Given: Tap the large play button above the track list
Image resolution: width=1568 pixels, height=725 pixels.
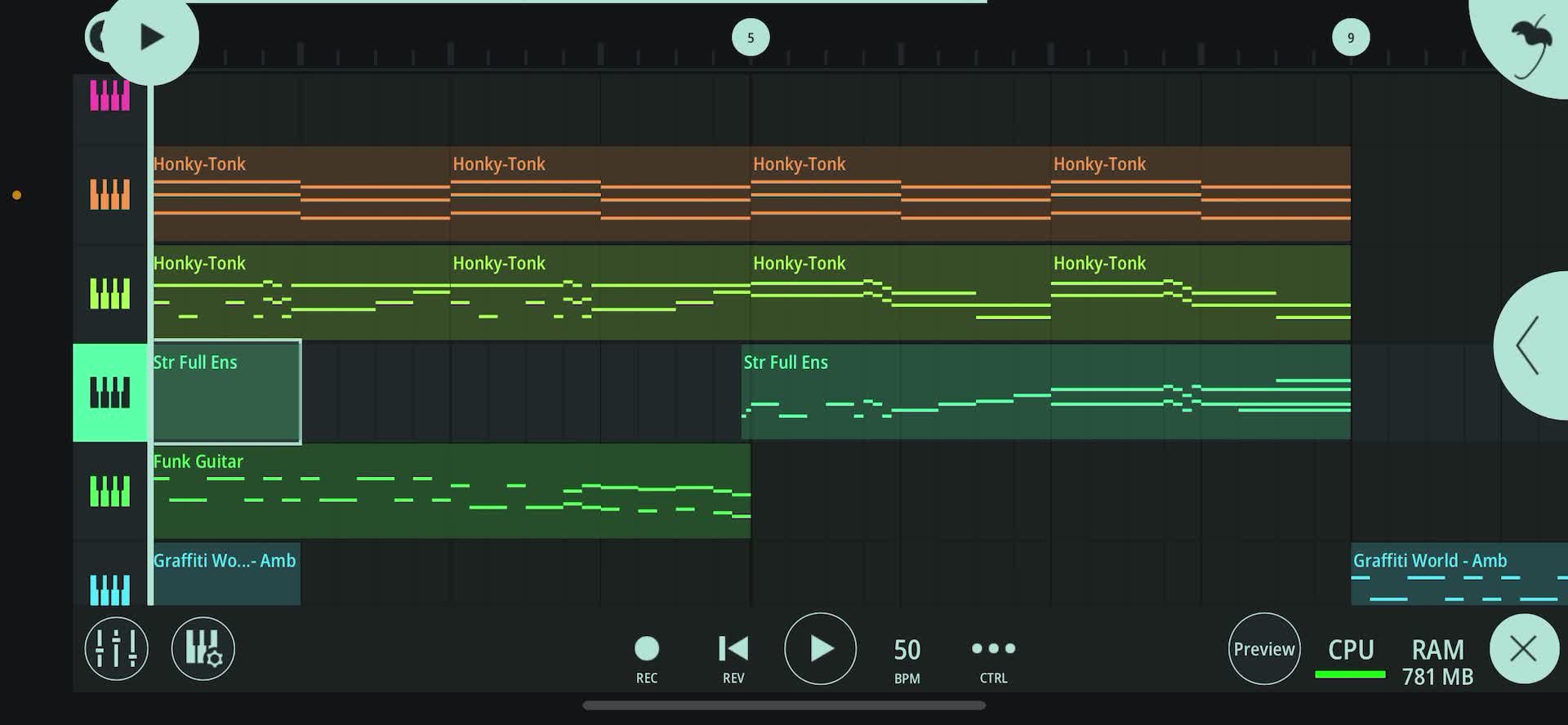Looking at the screenshot, I should pyautogui.click(x=152, y=38).
